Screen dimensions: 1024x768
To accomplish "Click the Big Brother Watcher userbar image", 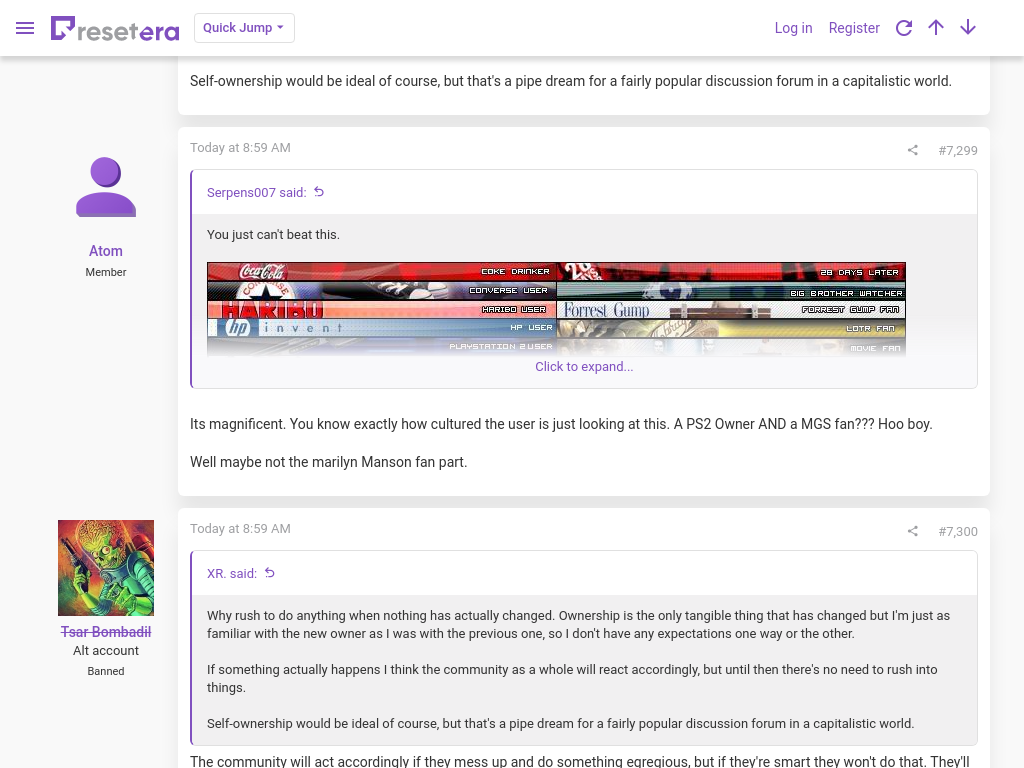I will click(x=731, y=291).
